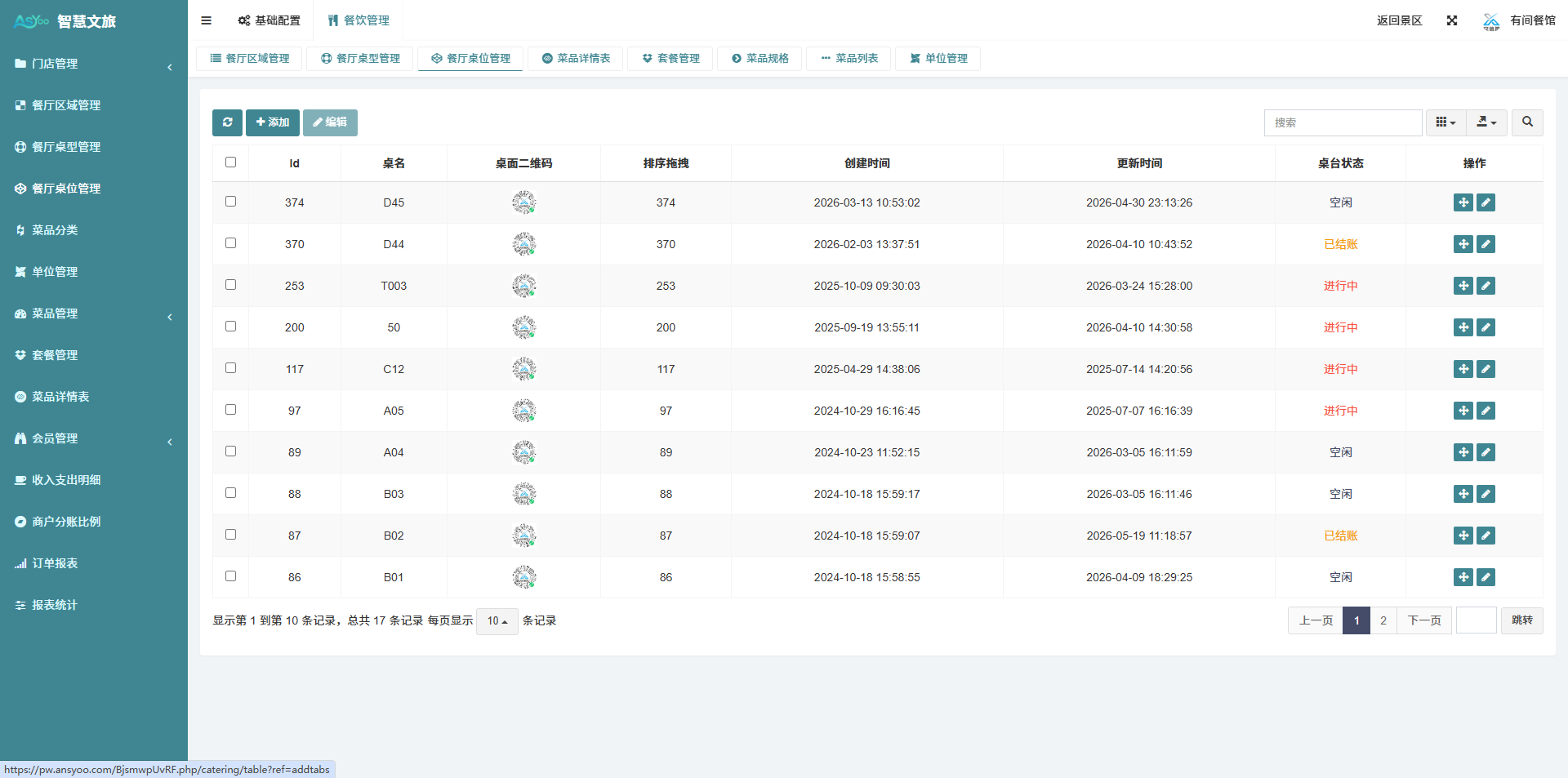This screenshot has height=778, width=1568.
Task: Open the column visibility dropdown
Action: tap(1446, 122)
